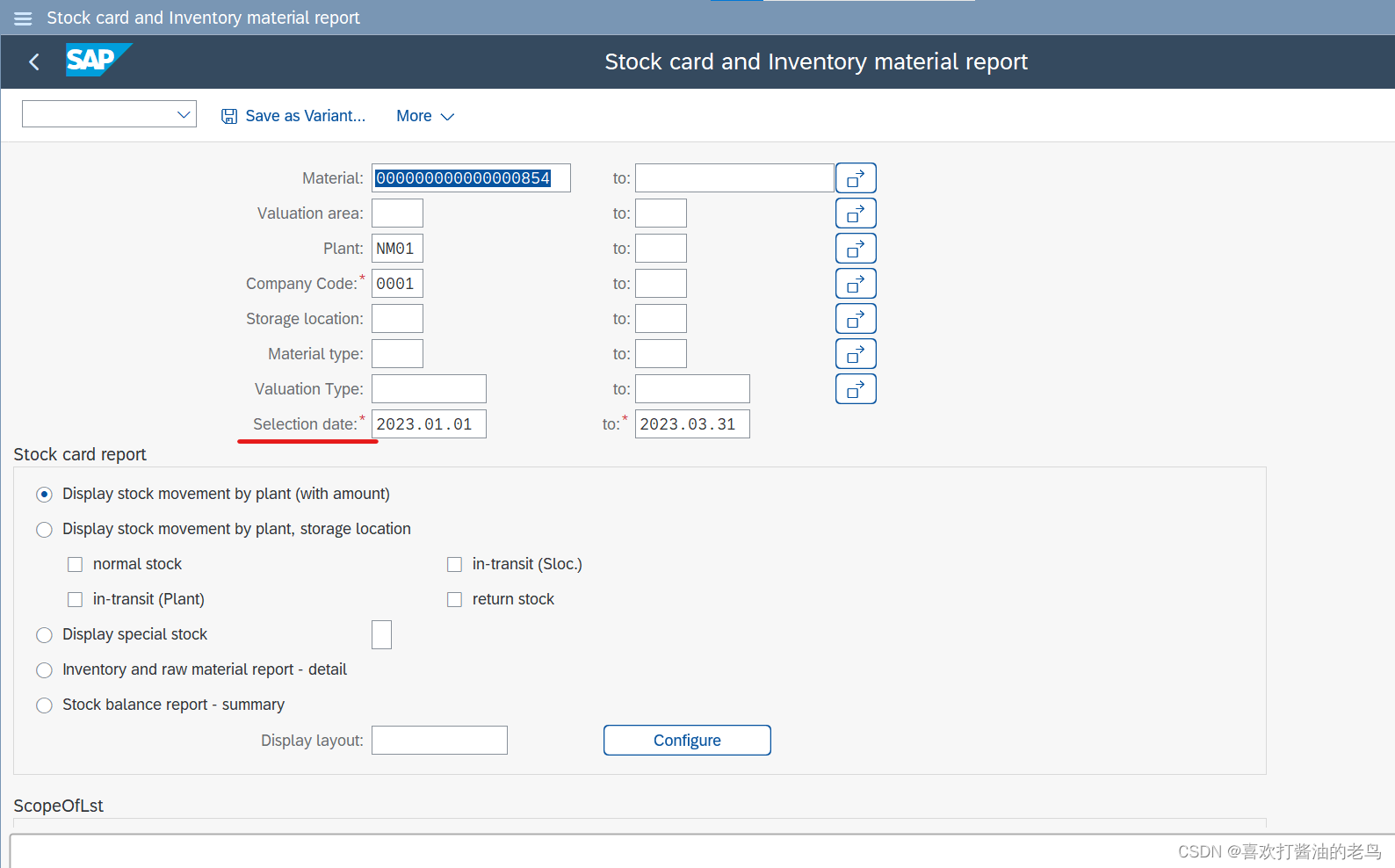The width and height of the screenshot is (1395, 868).
Task: Open multiple selection for Valuation Type
Action: point(856,389)
